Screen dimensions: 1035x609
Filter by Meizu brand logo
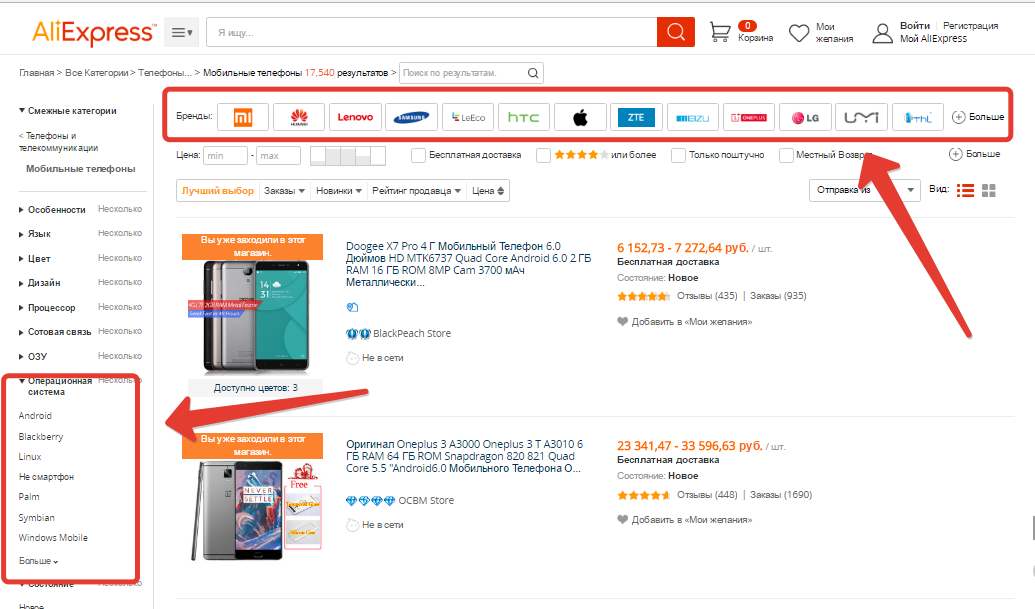692,117
